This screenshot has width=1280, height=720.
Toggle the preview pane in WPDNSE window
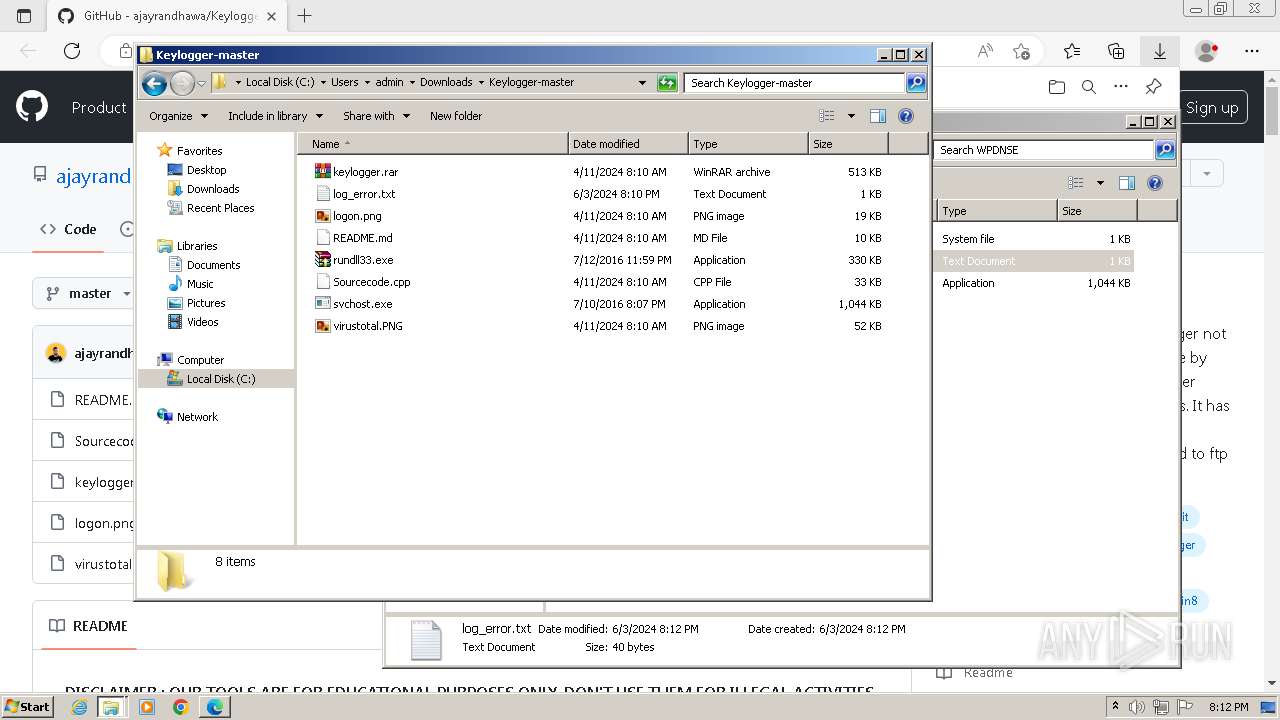[1127, 183]
